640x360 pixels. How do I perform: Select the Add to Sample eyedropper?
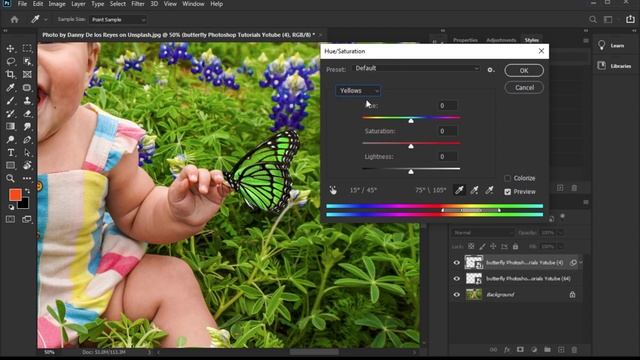pyautogui.click(x=474, y=190)
